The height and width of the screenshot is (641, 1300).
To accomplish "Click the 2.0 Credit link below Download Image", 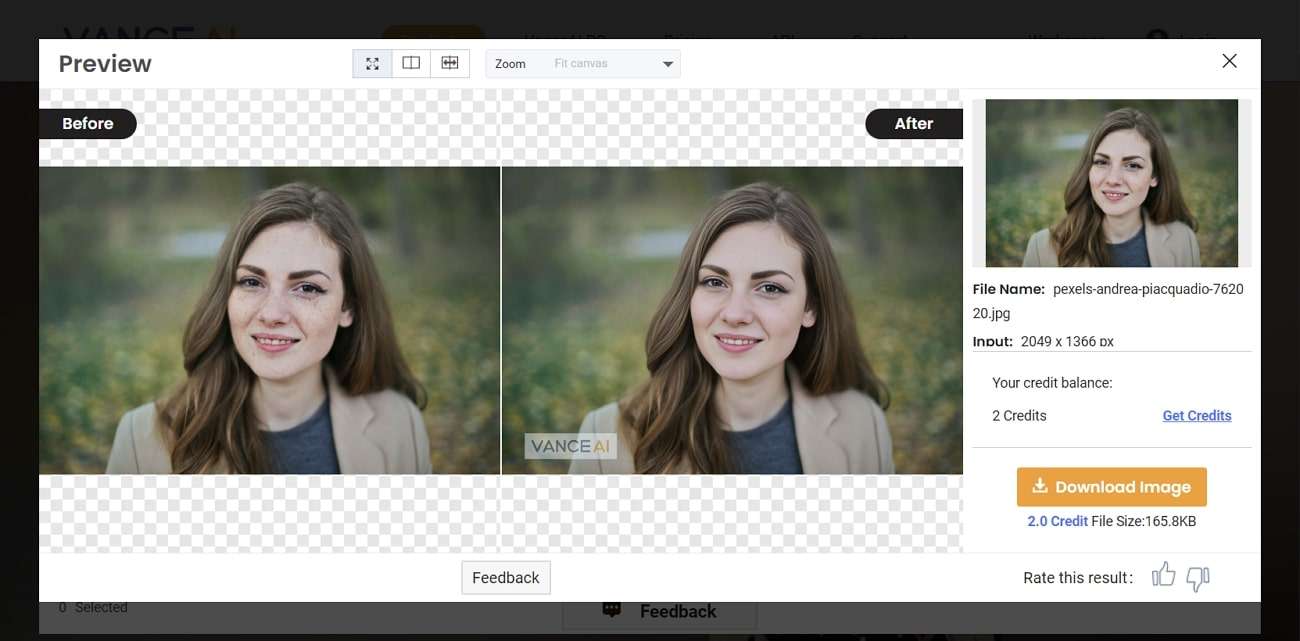I will point(1056,521).
